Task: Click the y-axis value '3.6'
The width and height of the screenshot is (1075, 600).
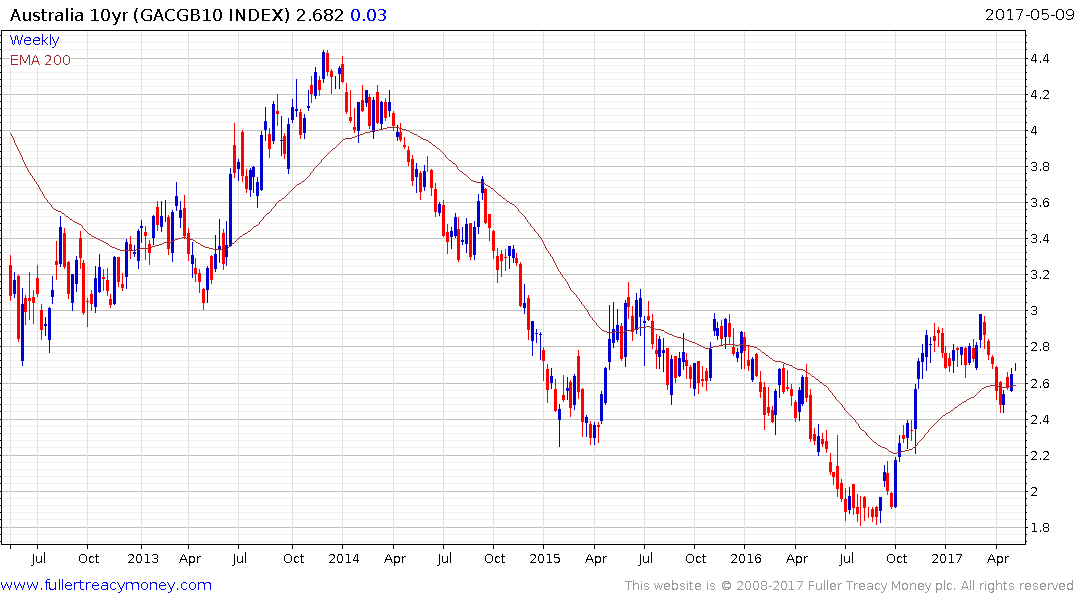Action: pos(1039,203)
